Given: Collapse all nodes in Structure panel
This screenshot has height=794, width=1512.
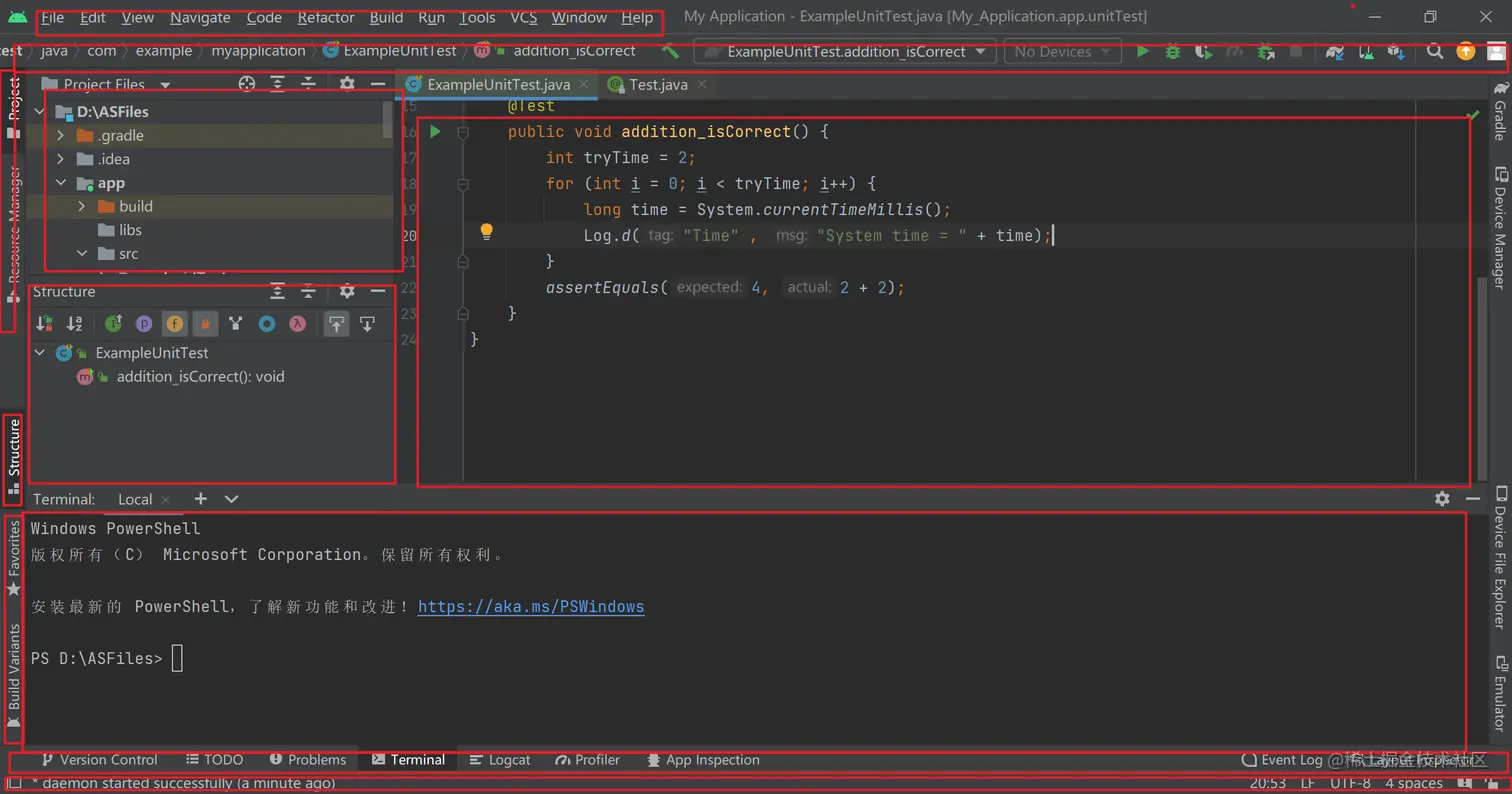Looking at the screenshot, I should [x=309, y=292].
